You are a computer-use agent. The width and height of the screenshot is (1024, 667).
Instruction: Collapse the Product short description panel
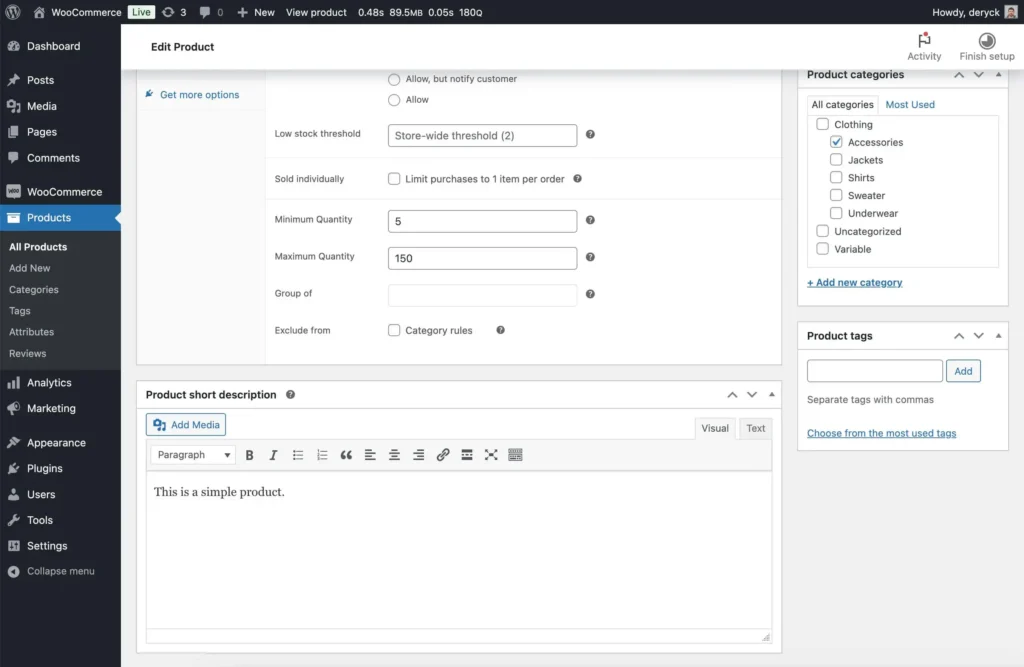(x=771, y=395)
